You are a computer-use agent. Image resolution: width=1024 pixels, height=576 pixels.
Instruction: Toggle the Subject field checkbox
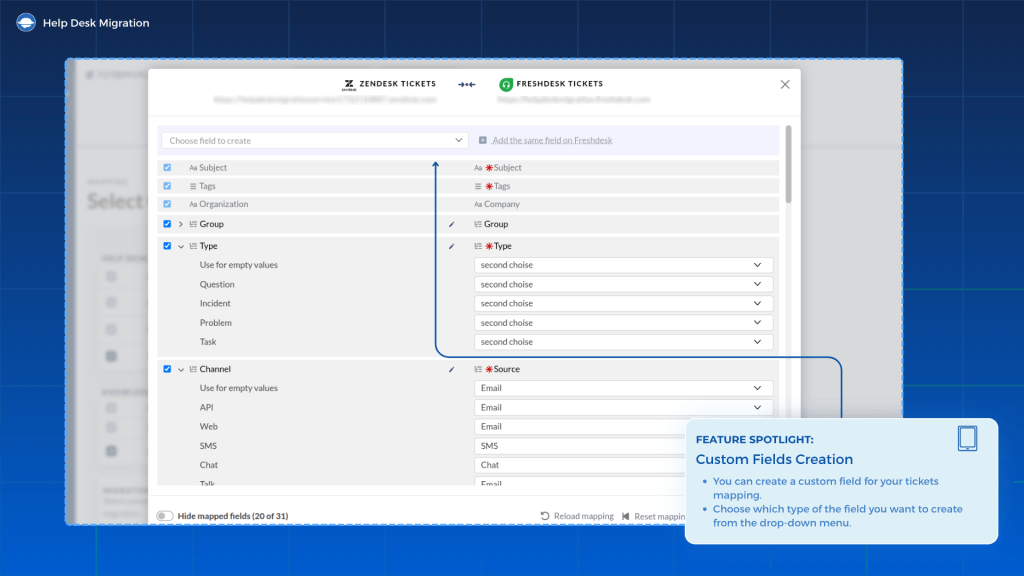(x=167, y=167)
